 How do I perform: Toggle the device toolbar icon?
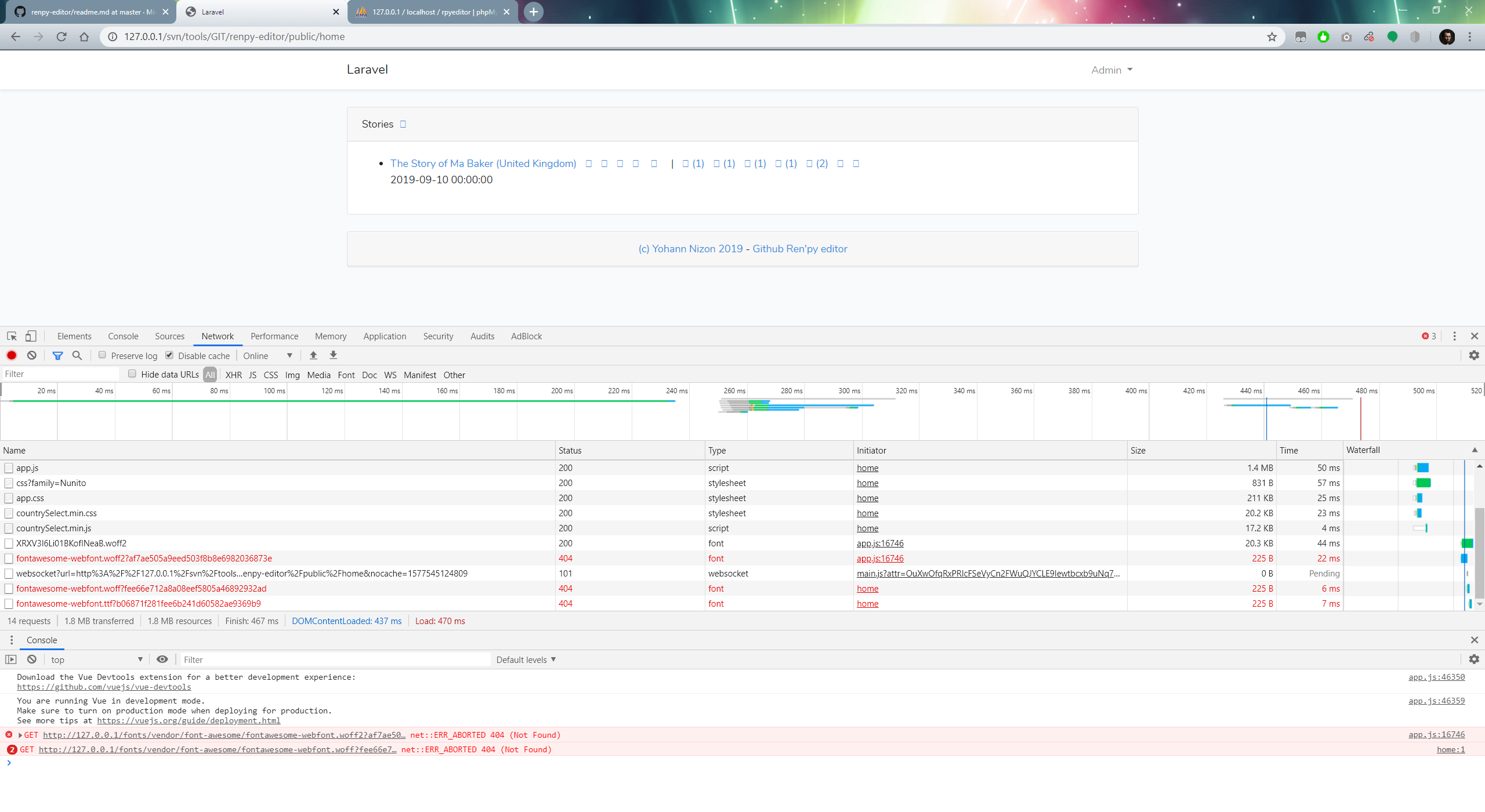click(31, 336)
